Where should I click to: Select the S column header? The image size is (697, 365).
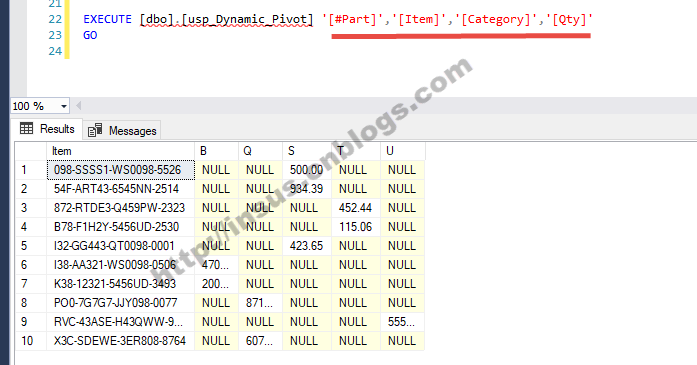pos(307,151)
